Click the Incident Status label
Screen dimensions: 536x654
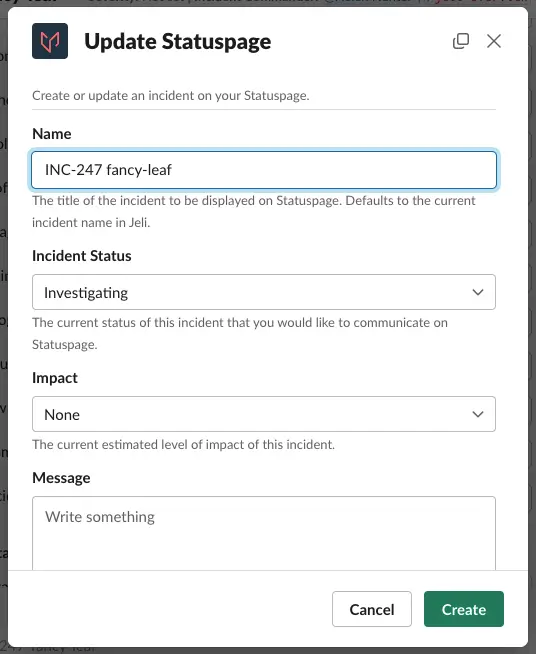coord(82,256)
